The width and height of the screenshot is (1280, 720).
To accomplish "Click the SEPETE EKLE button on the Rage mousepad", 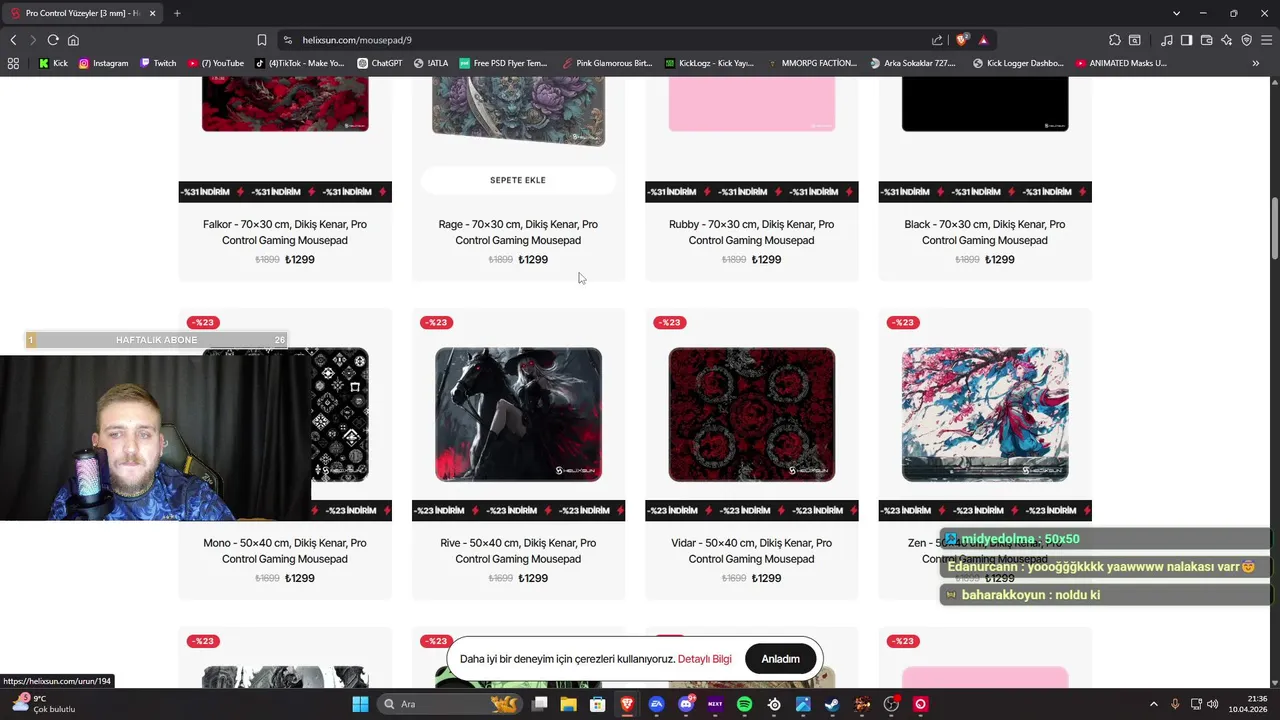I will pos(518,180).
